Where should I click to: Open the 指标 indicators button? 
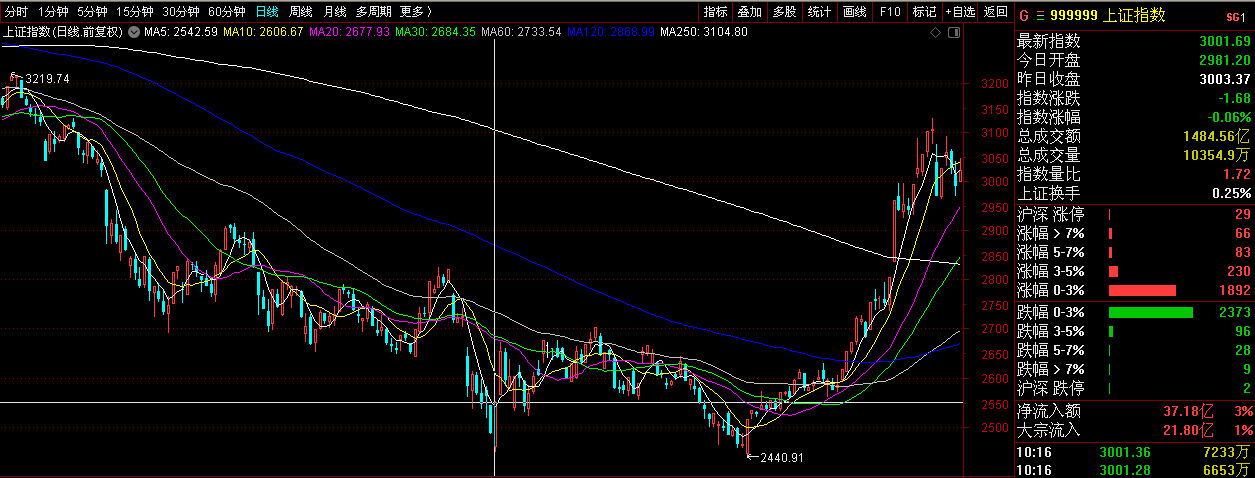click(x=715, y=12)
